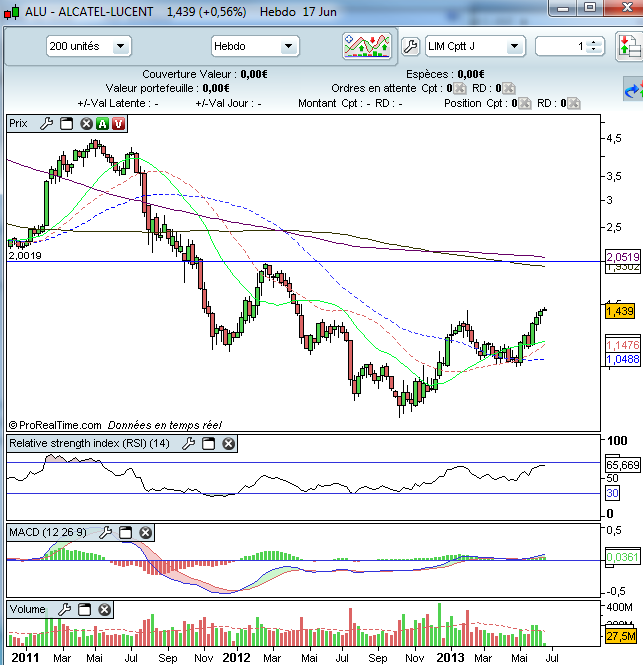Screen dimensions: 643x665
Task: Click RSI value label 65,669
Action: 622,465
